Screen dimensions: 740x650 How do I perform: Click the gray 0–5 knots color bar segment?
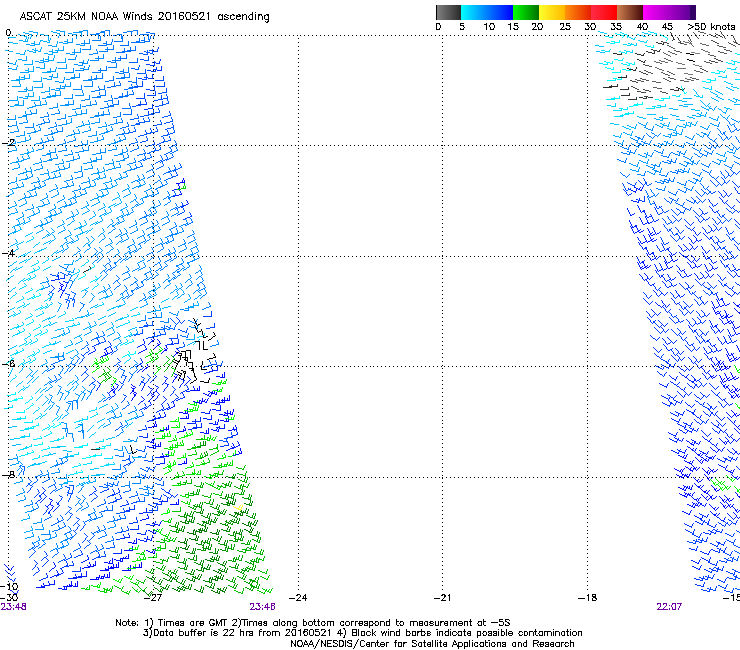[x=448, y=12]
